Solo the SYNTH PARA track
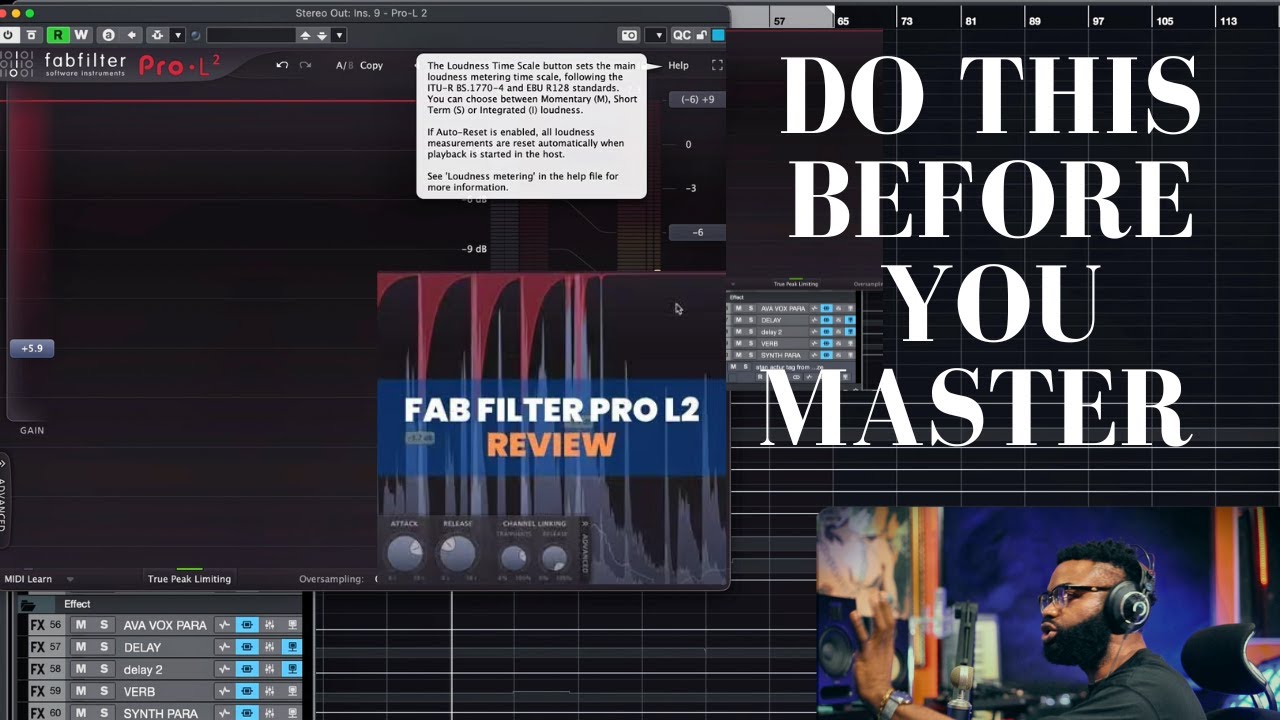This screenshot has width=1280, height=720. pos(103,713)
